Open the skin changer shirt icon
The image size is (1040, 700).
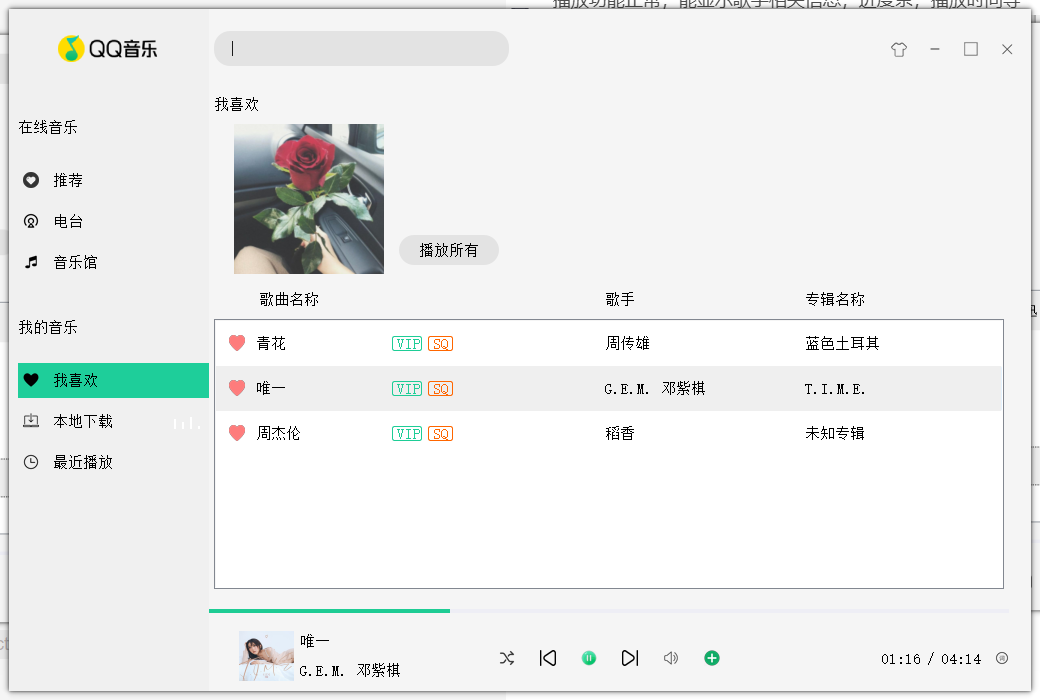[x=899, y=49]
